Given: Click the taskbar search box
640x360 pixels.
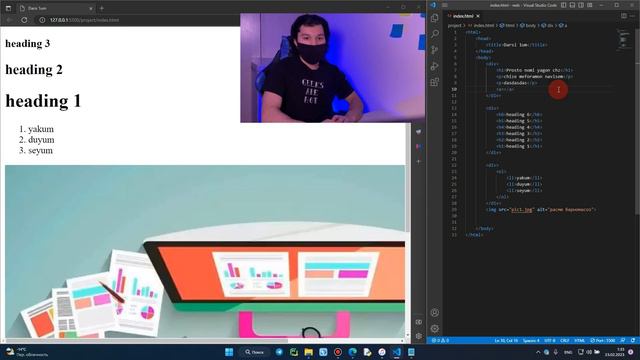Looking at the screenshot, I should pyautogui.click(x=255, y=352).
